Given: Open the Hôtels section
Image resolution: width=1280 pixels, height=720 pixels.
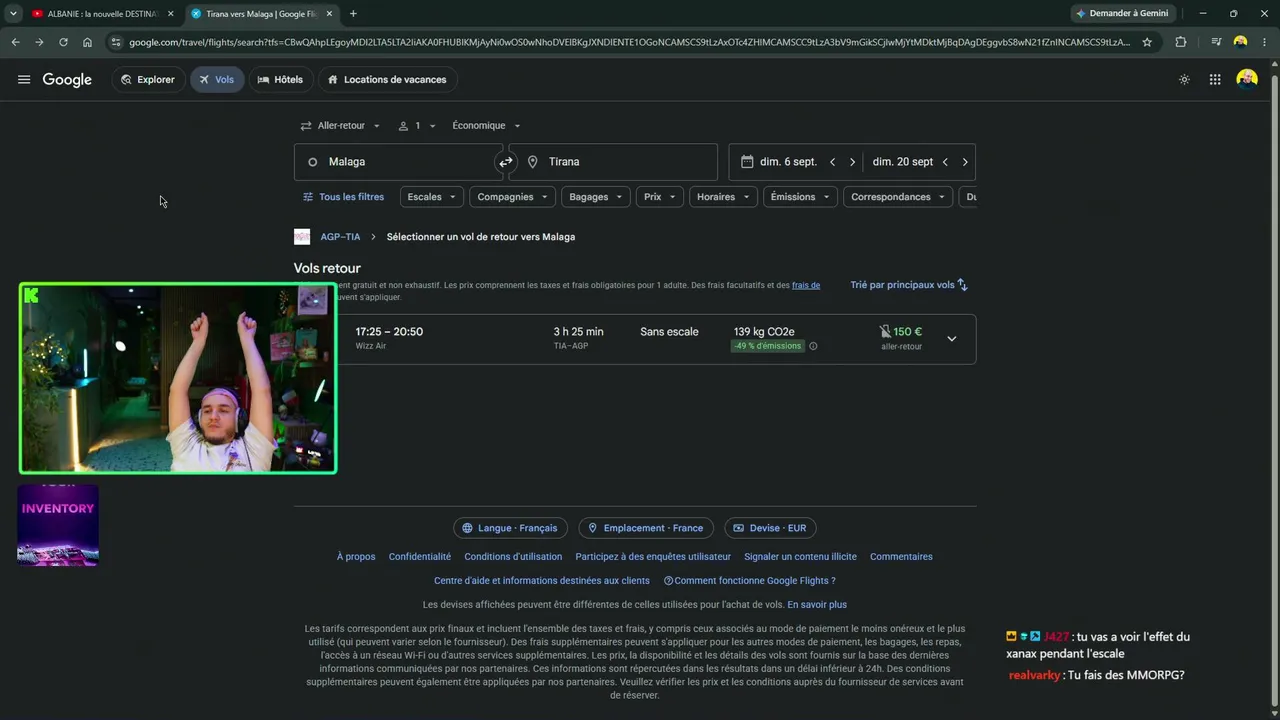Looking at the screenshot, I should click(x=281, y=80).
